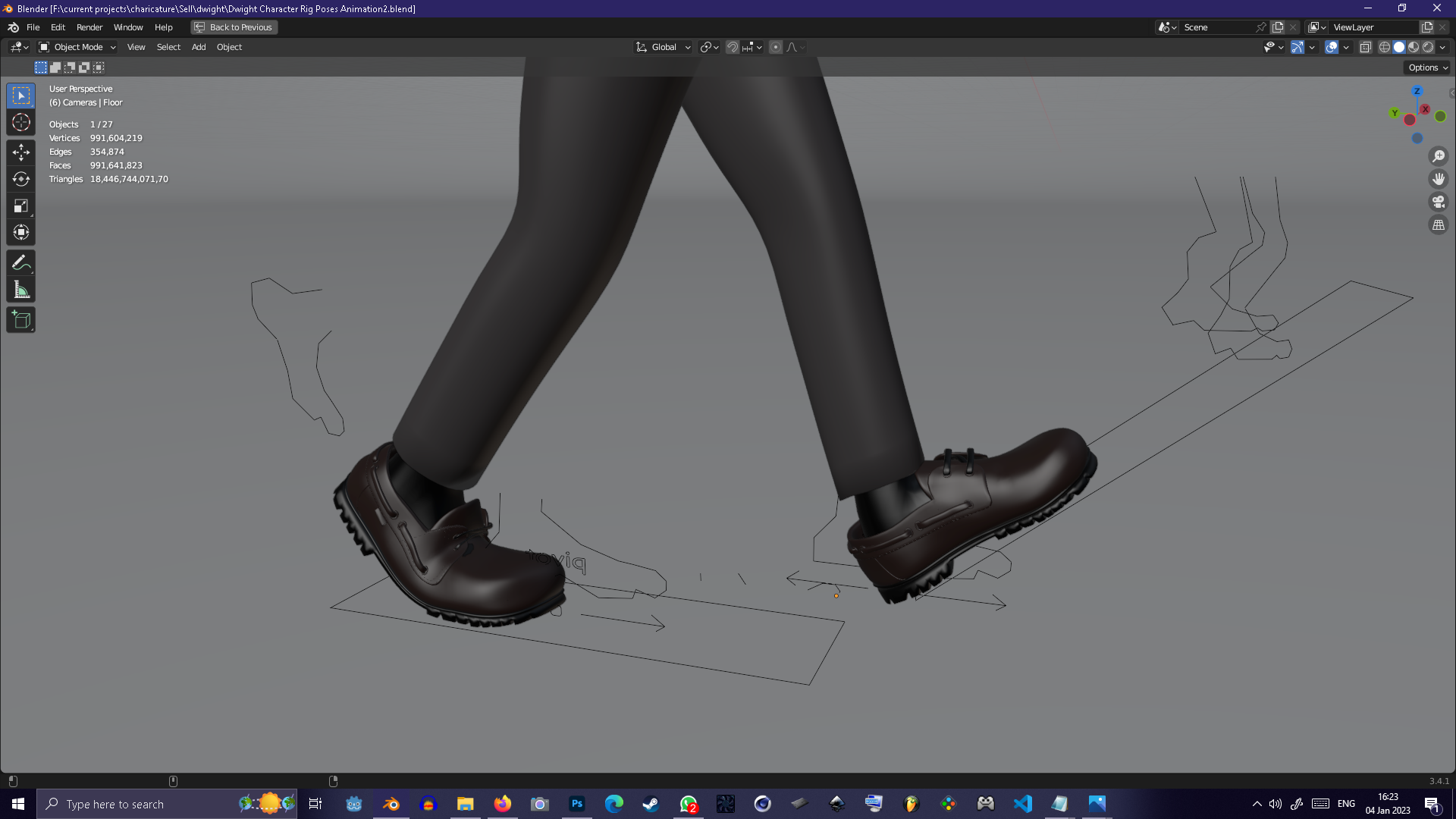
Task: Open the shading options dropdown arrow
Action: coord(1442,47)
